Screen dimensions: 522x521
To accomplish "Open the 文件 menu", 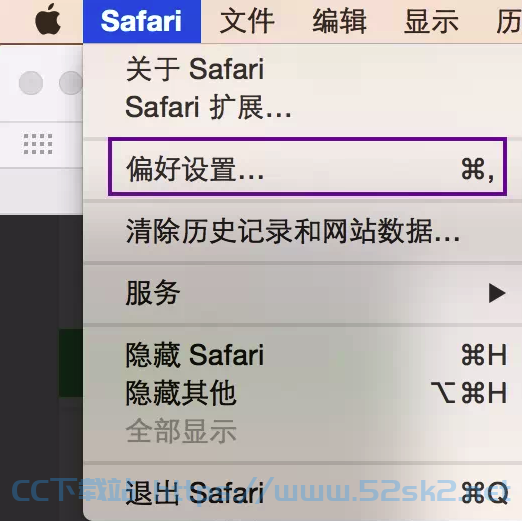I will click(x=247, y=21).
